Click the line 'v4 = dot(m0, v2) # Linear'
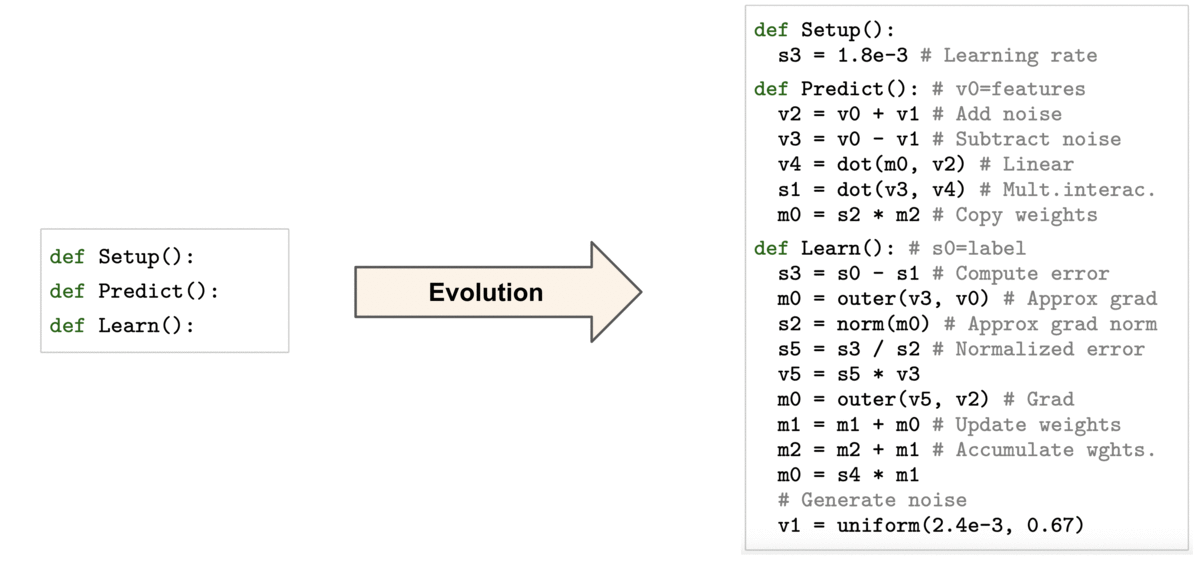Viewport: 1200px width, 565px height. 925,164
